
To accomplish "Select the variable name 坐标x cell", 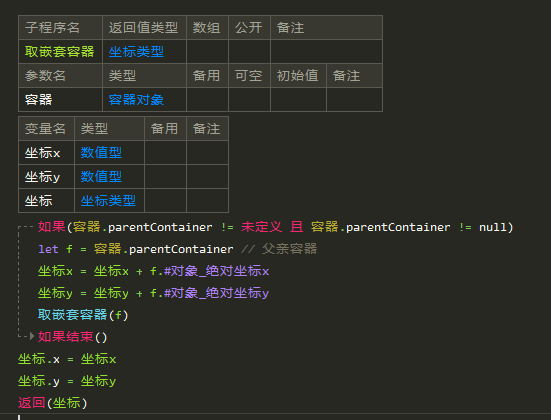I will point(46,153).
